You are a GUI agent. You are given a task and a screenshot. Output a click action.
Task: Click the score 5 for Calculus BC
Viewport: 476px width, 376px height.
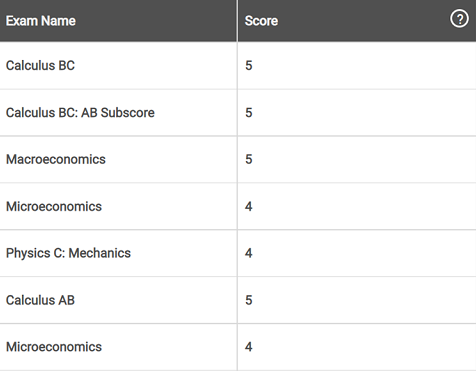coord(249,66)
